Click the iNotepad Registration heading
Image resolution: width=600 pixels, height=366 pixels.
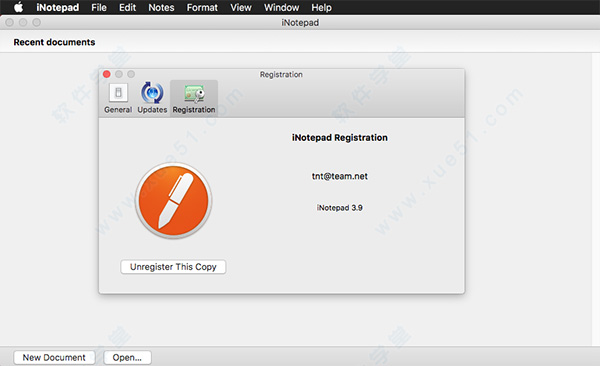[x=340, y=137]
